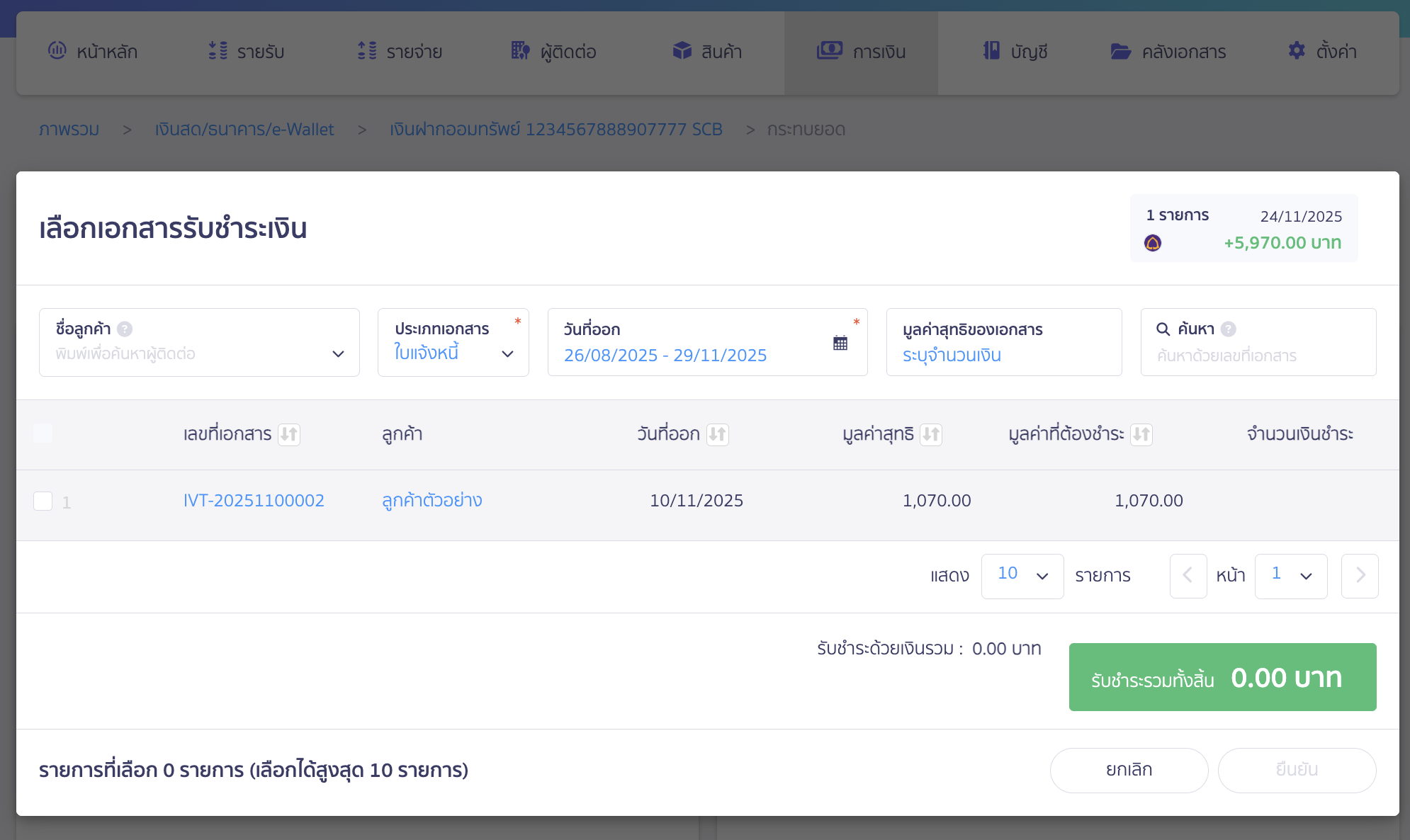Click the next page arrow icon
This screenshot has height=840, width=1410.
tap(1360, 576)
